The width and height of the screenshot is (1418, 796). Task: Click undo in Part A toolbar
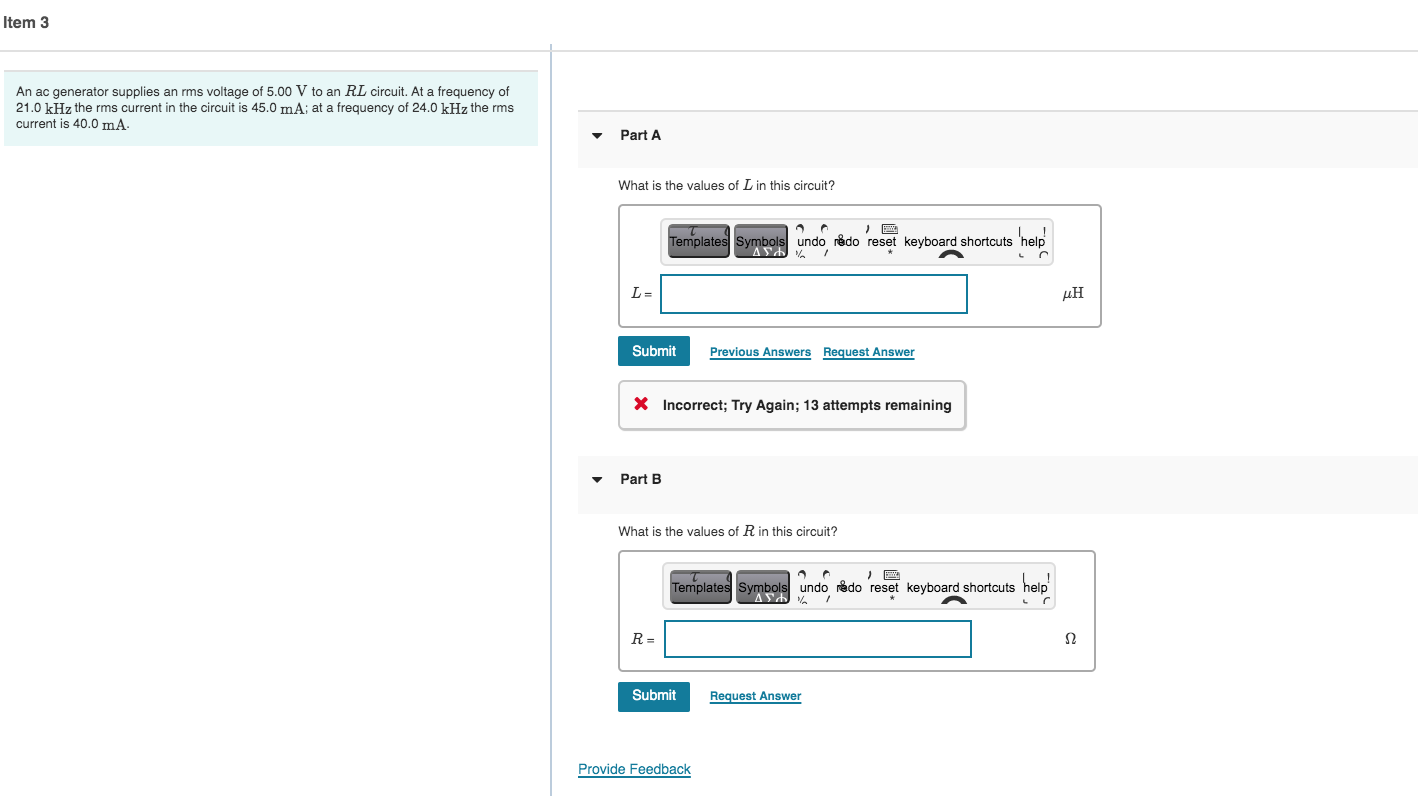[811, 241]
